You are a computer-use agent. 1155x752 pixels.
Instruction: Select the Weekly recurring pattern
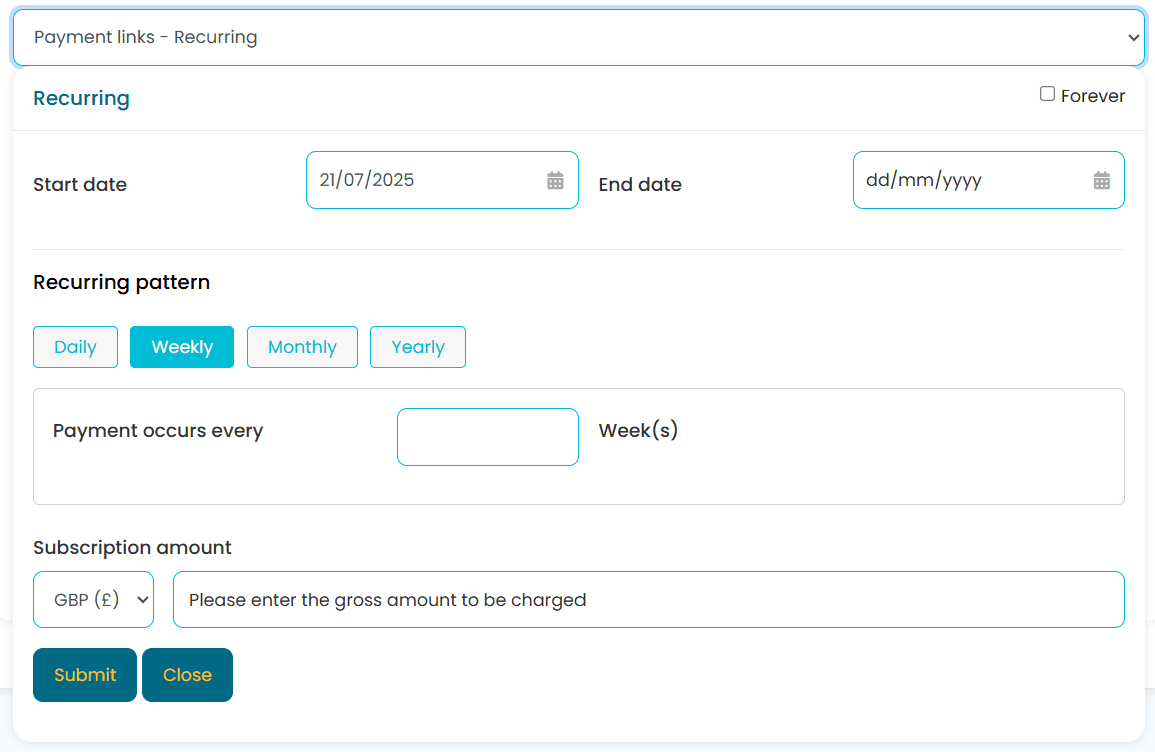[181, 347]
